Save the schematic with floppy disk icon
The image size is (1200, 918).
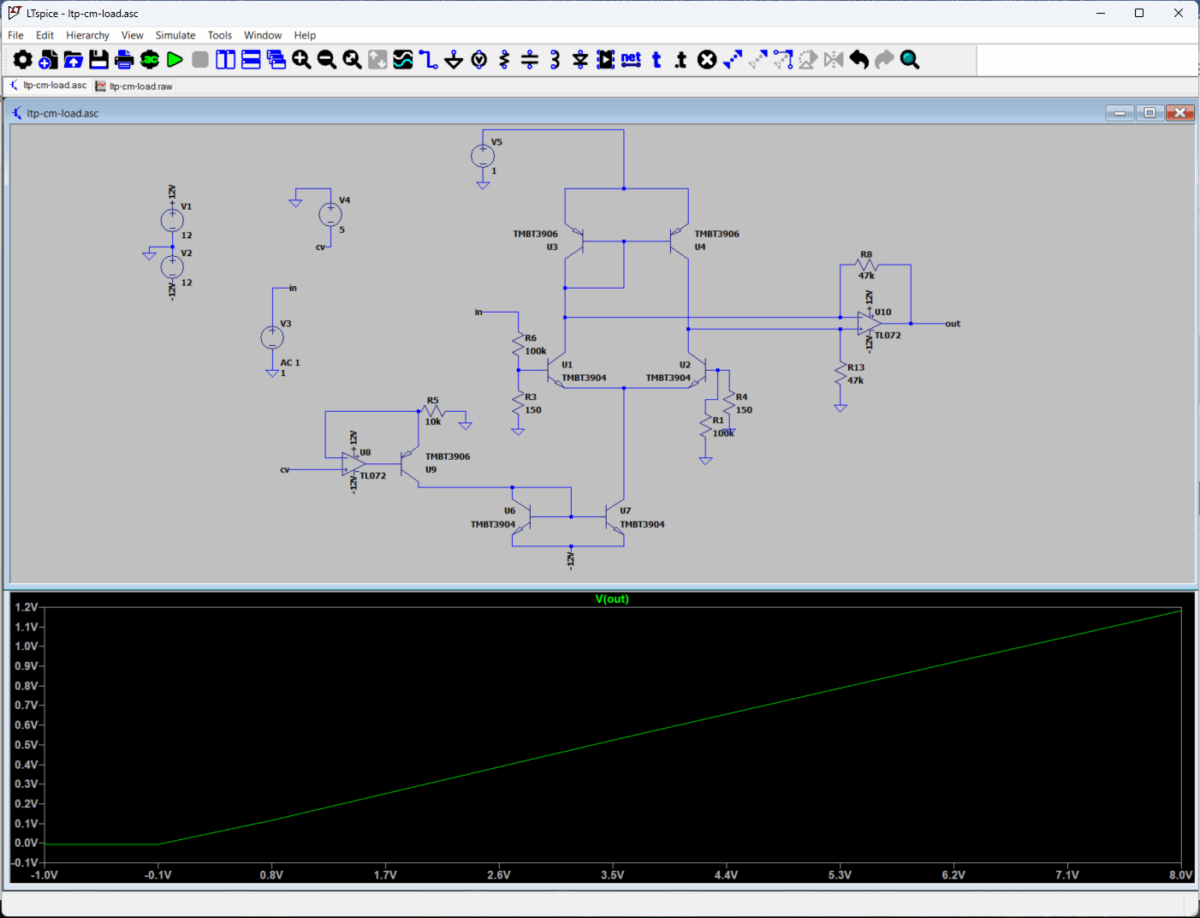pos(99,60)
